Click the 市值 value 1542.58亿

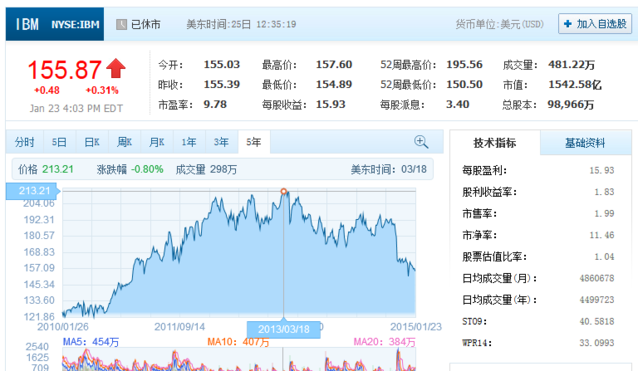[x=575, y=84]
